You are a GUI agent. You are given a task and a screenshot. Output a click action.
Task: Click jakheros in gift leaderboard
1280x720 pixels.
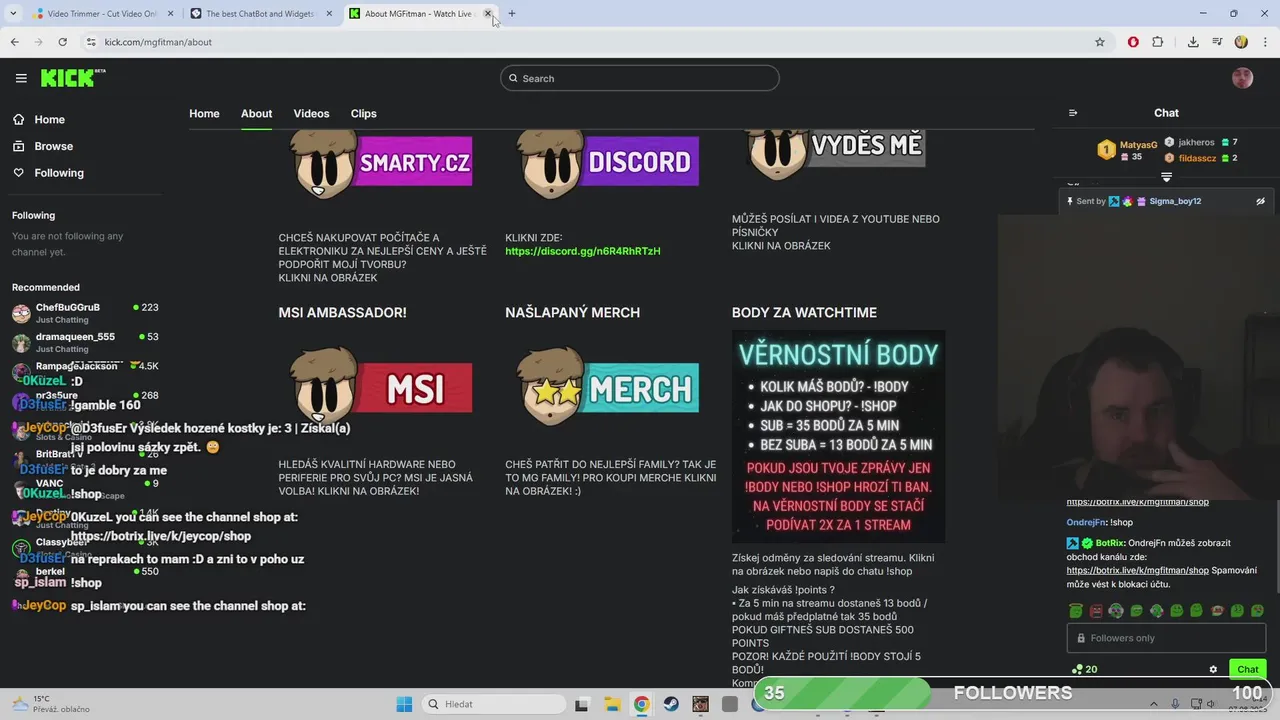tap(1196, 142)
